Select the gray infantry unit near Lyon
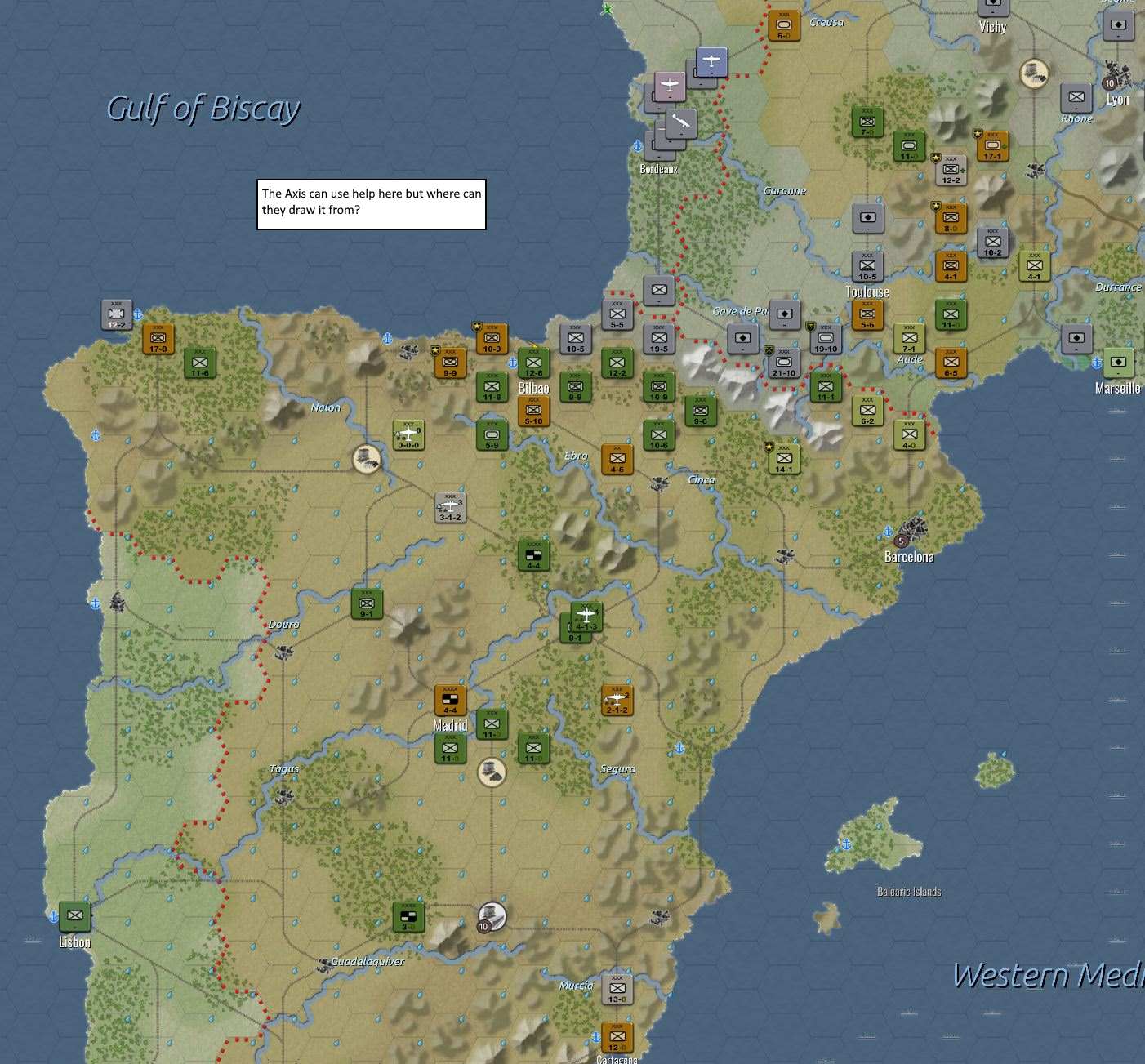The image size is (1145, 1064). click(x=1076, y=98)
